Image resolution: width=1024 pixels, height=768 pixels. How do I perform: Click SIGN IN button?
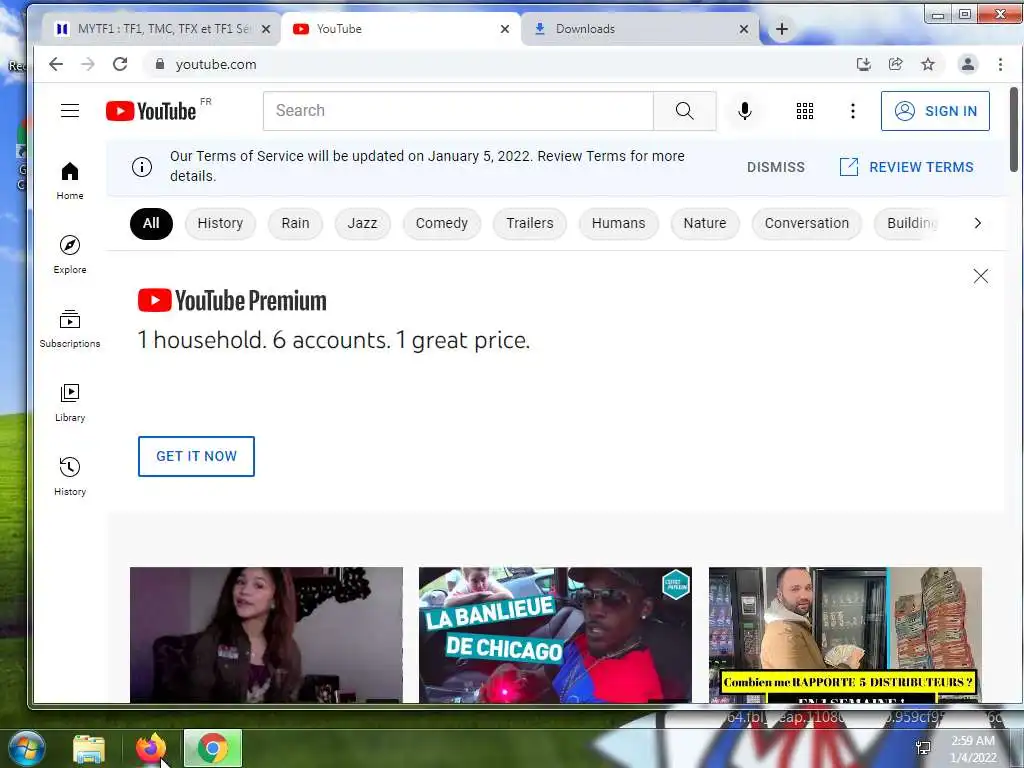[935, 111]
